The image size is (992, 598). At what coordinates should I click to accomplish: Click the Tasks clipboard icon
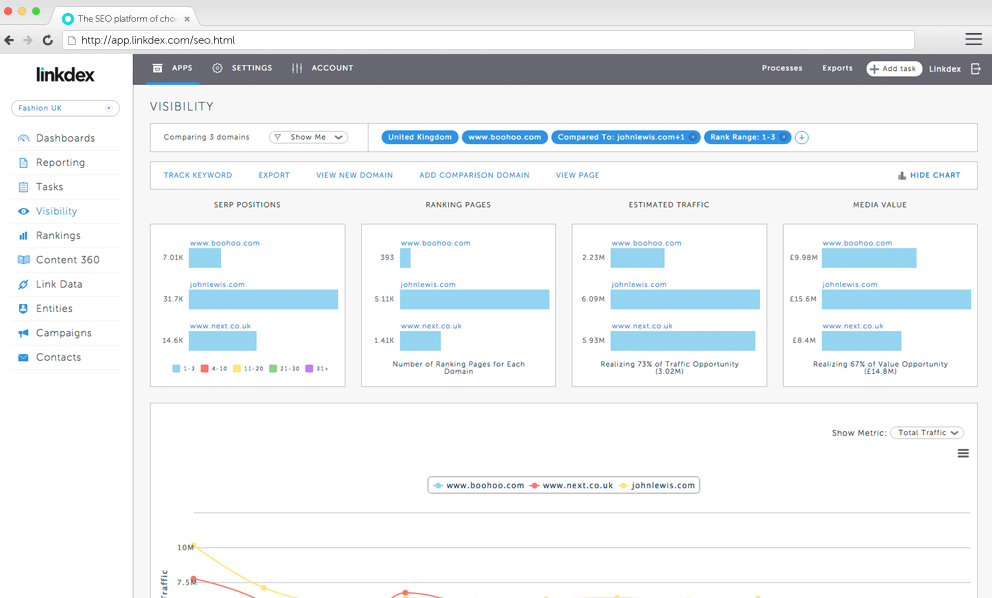point(23,187)
